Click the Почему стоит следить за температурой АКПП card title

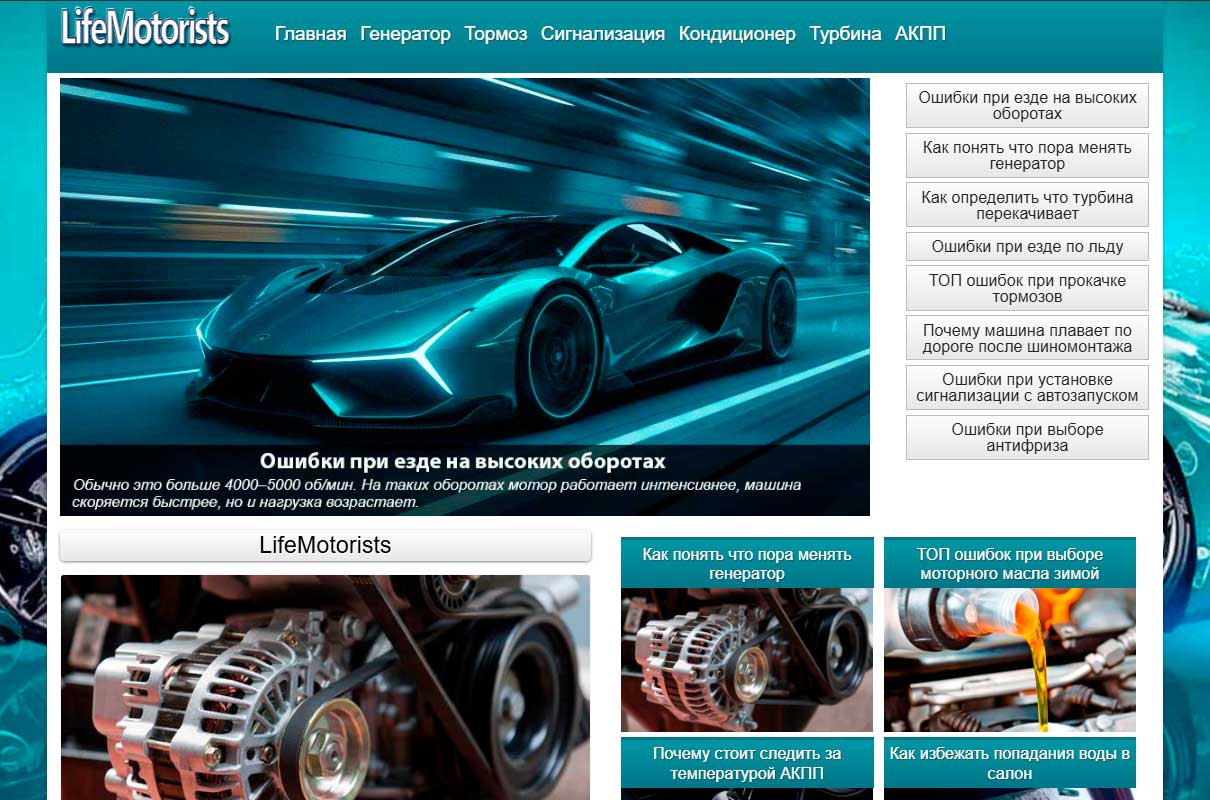[747, 763]
